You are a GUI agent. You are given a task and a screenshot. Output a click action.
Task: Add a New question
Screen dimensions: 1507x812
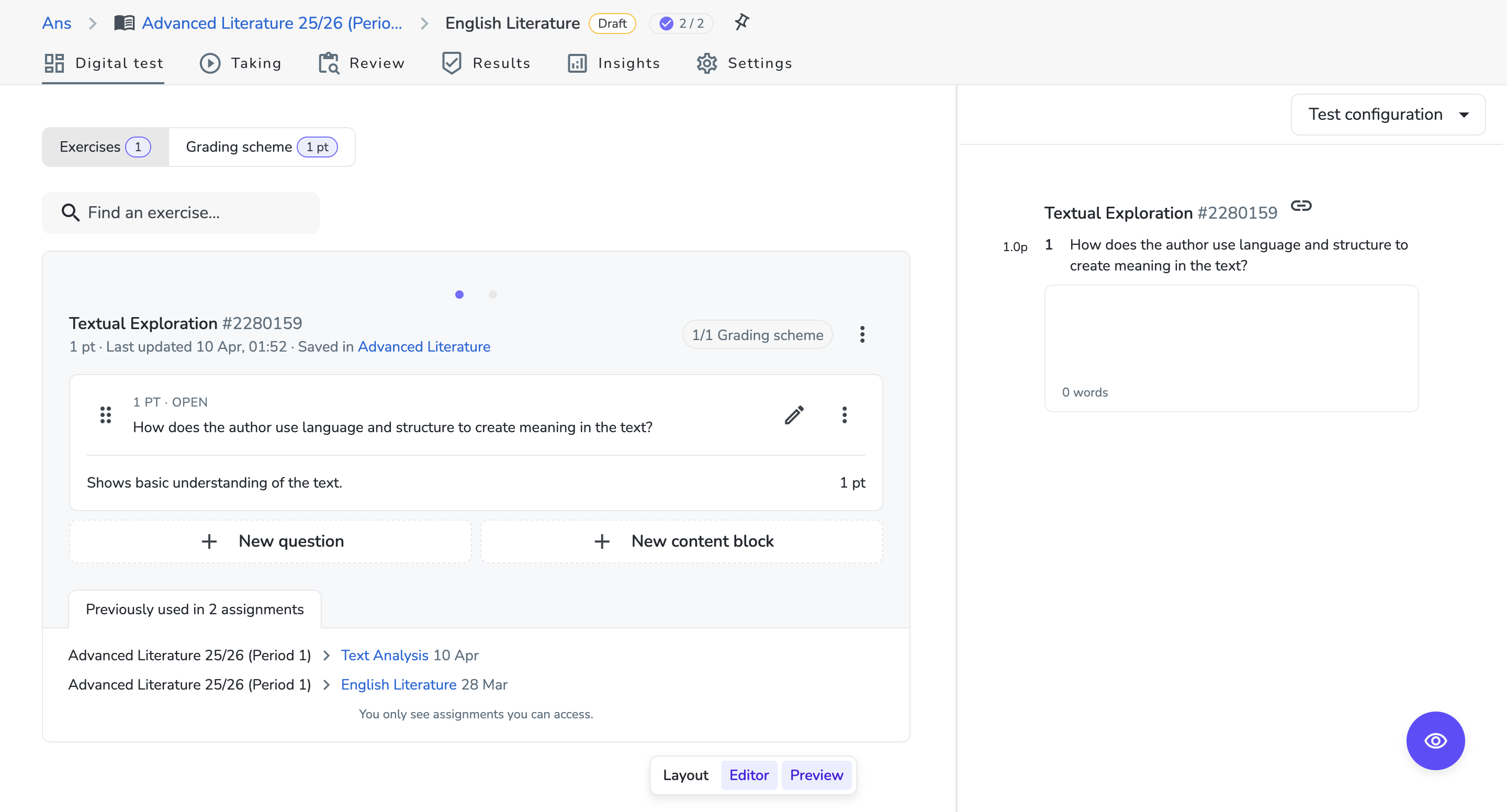[x=271, y=542]
